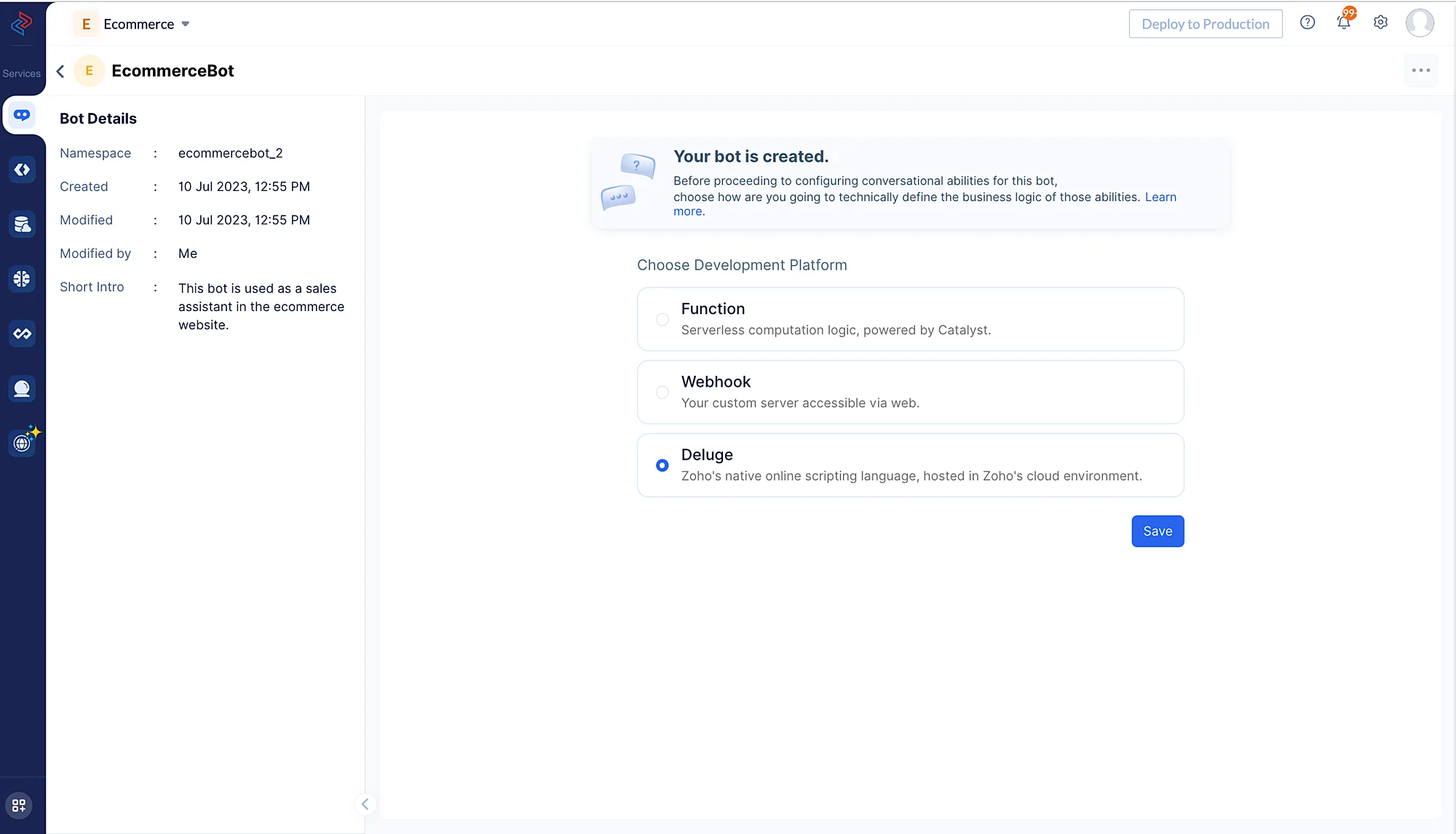The width and height of the screenshot is (1456, 834).
Task: Open the all services grid icon
Action: click(x=19, y=806)
